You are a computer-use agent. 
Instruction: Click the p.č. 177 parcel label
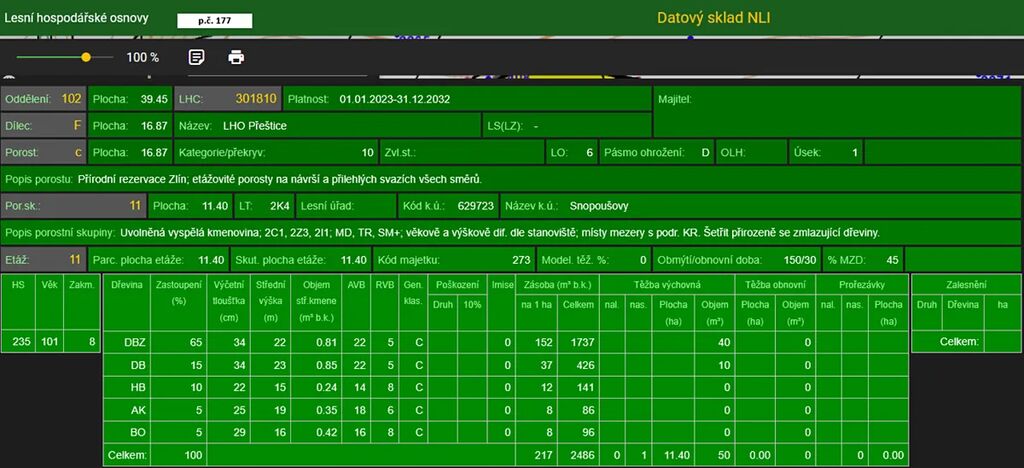pos(214,20)
